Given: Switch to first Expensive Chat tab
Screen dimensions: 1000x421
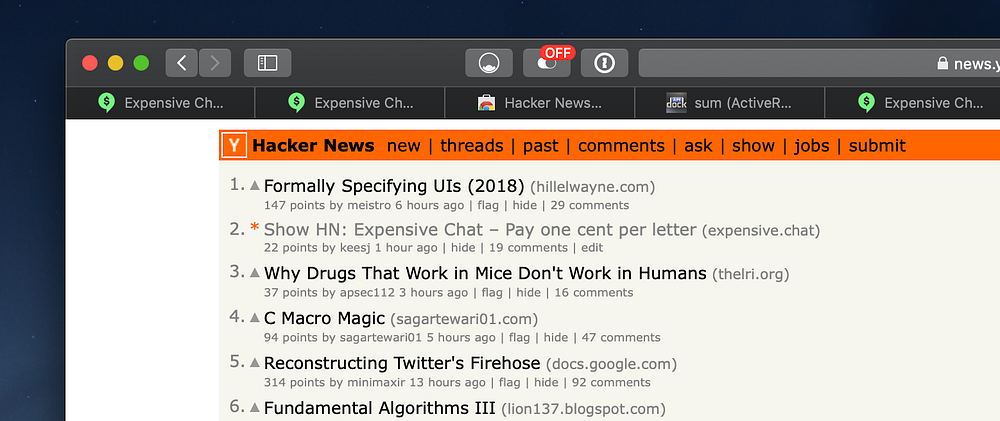Looking at the screenshot, I should 160,103.
